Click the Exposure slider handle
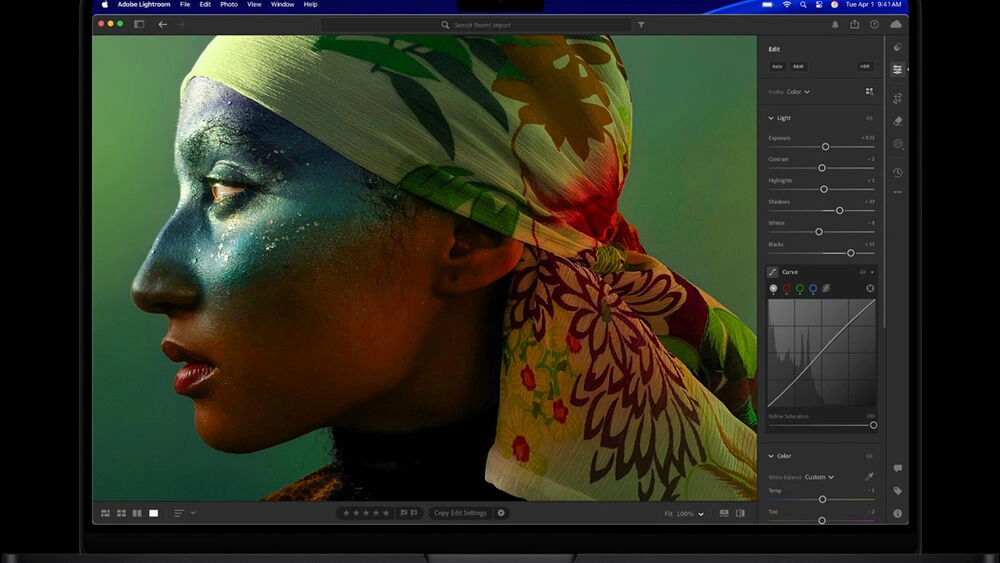1000x563 pixels. point(825,147)
